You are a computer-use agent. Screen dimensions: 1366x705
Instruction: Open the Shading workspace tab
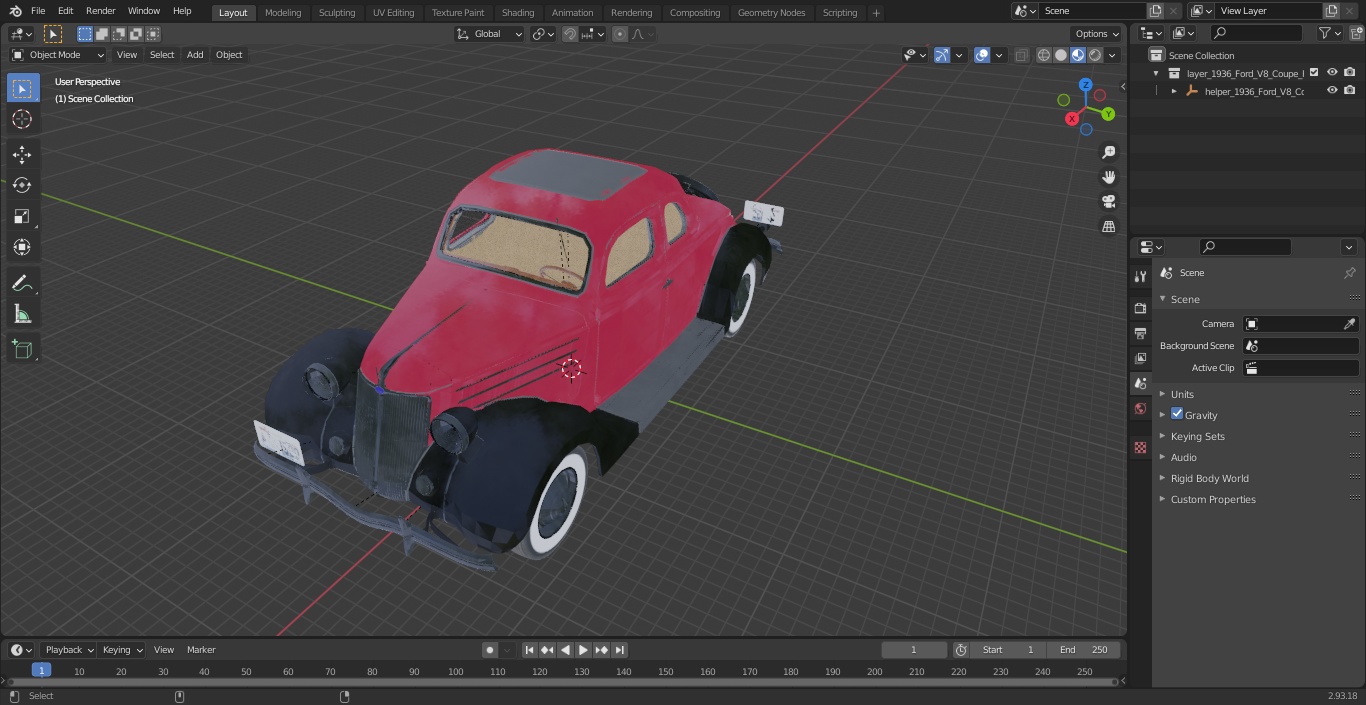[517, 13]
